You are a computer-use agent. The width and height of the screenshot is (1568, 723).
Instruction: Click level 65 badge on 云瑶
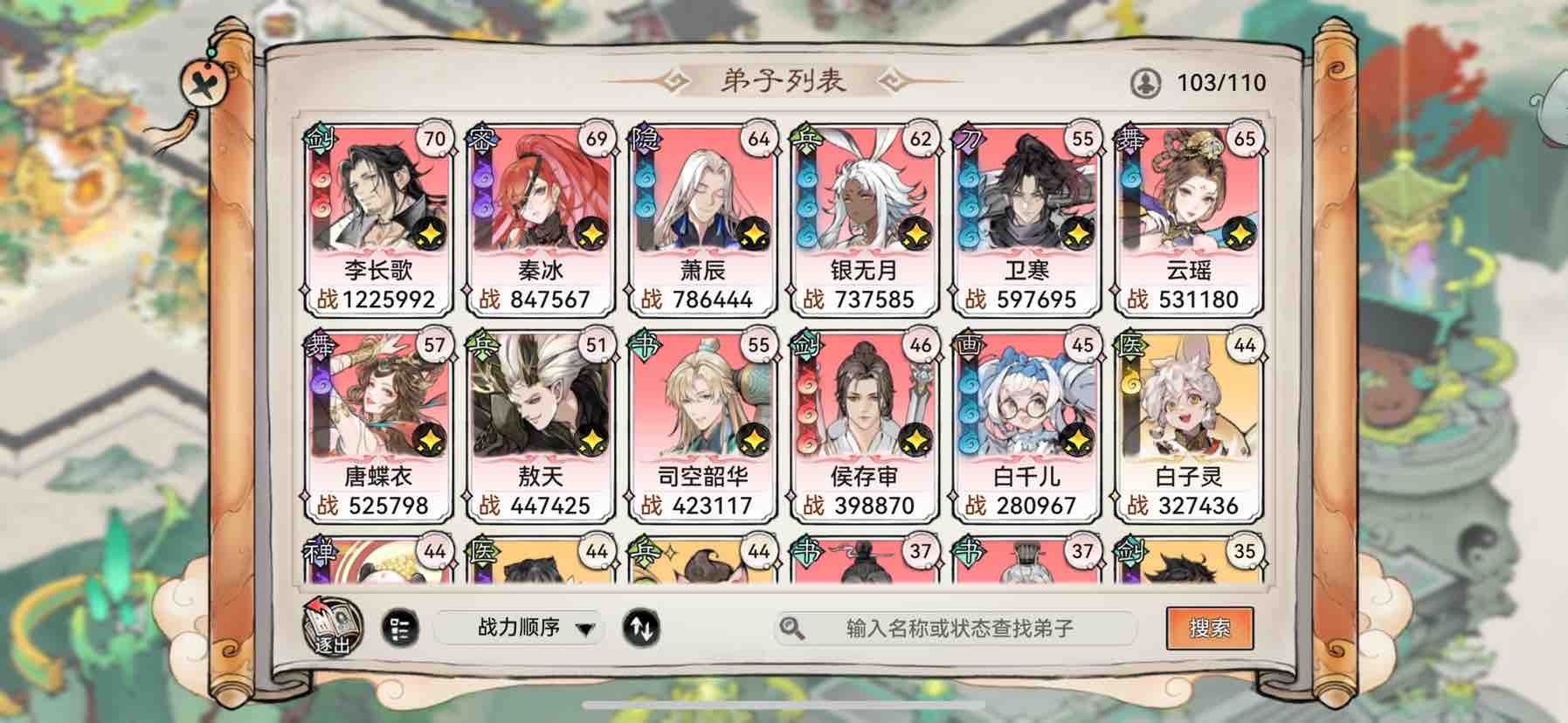[1244, 139]
